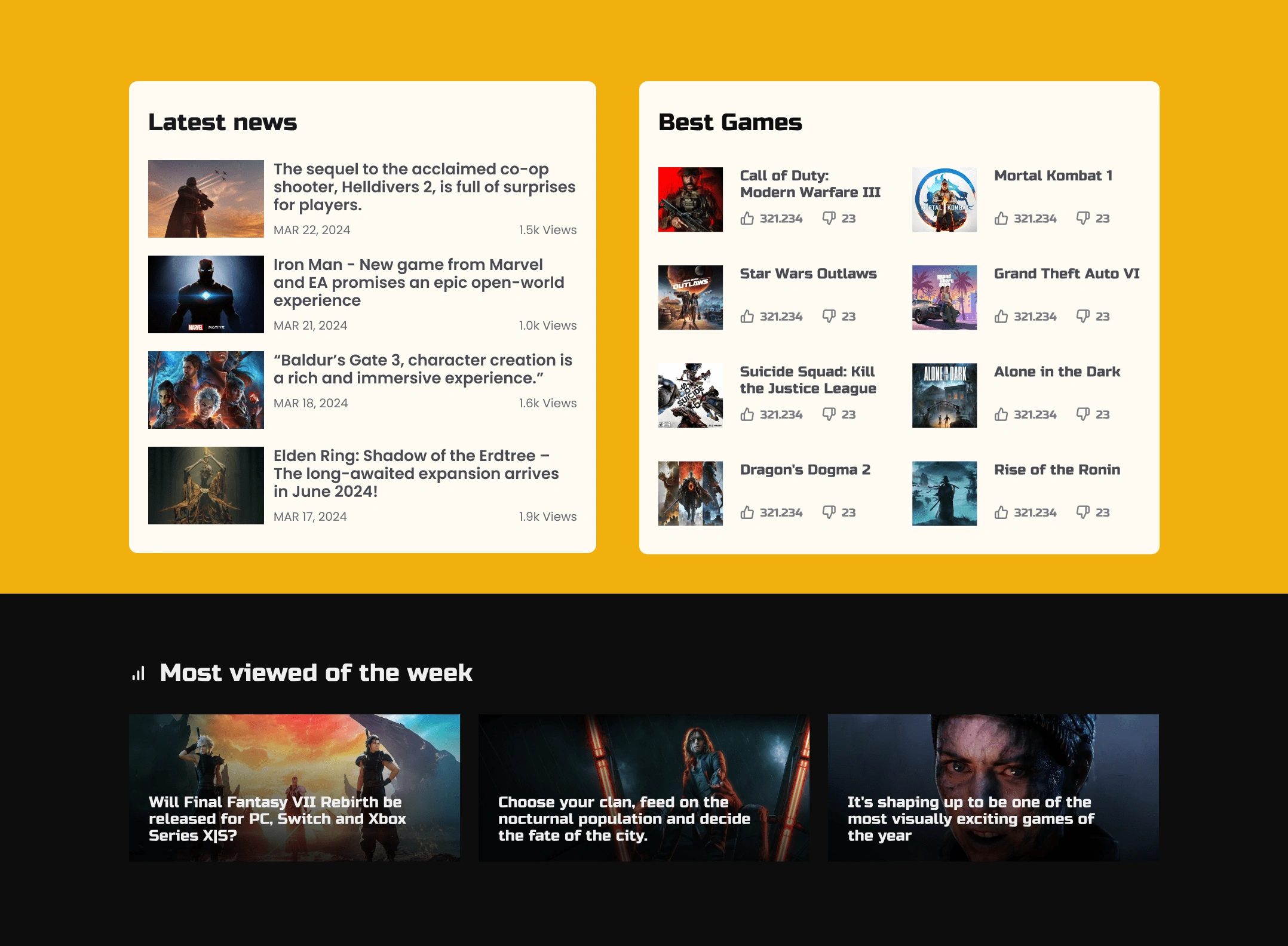Open Elden Ring Shadow of the Erdtree headline
This screenshot has width=1288, height=946.
pyautogui.click(x=416, y=474)
